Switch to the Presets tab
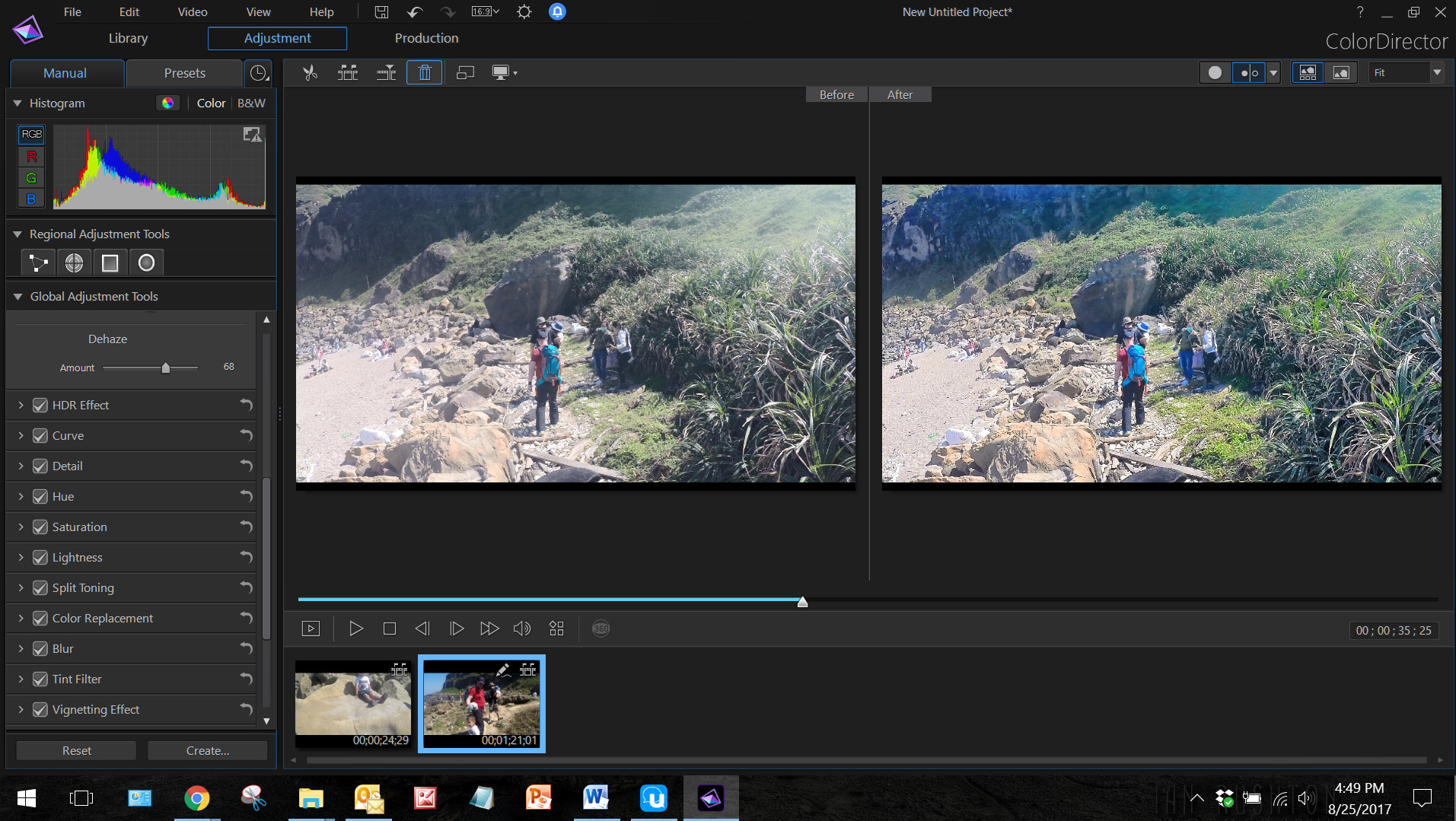1456x821 pixels. [x=183, y=73]
